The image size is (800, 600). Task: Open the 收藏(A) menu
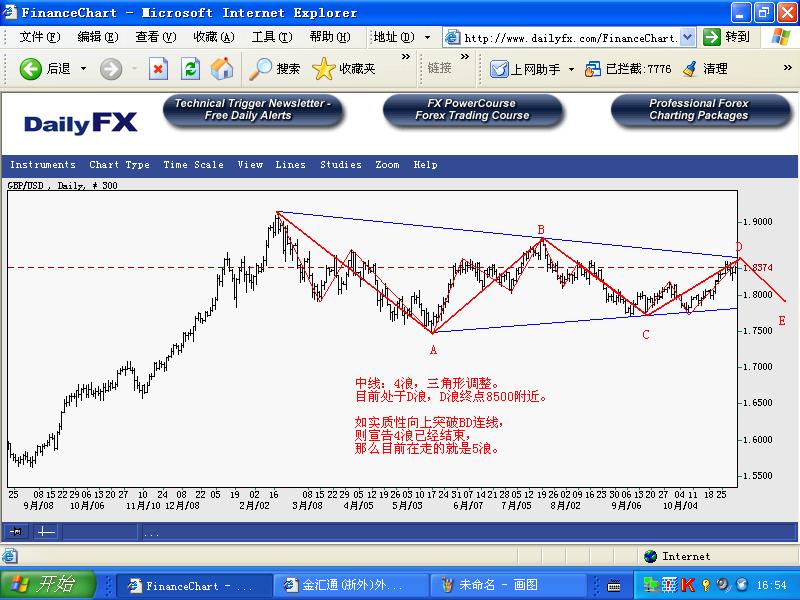pos(214,37)
